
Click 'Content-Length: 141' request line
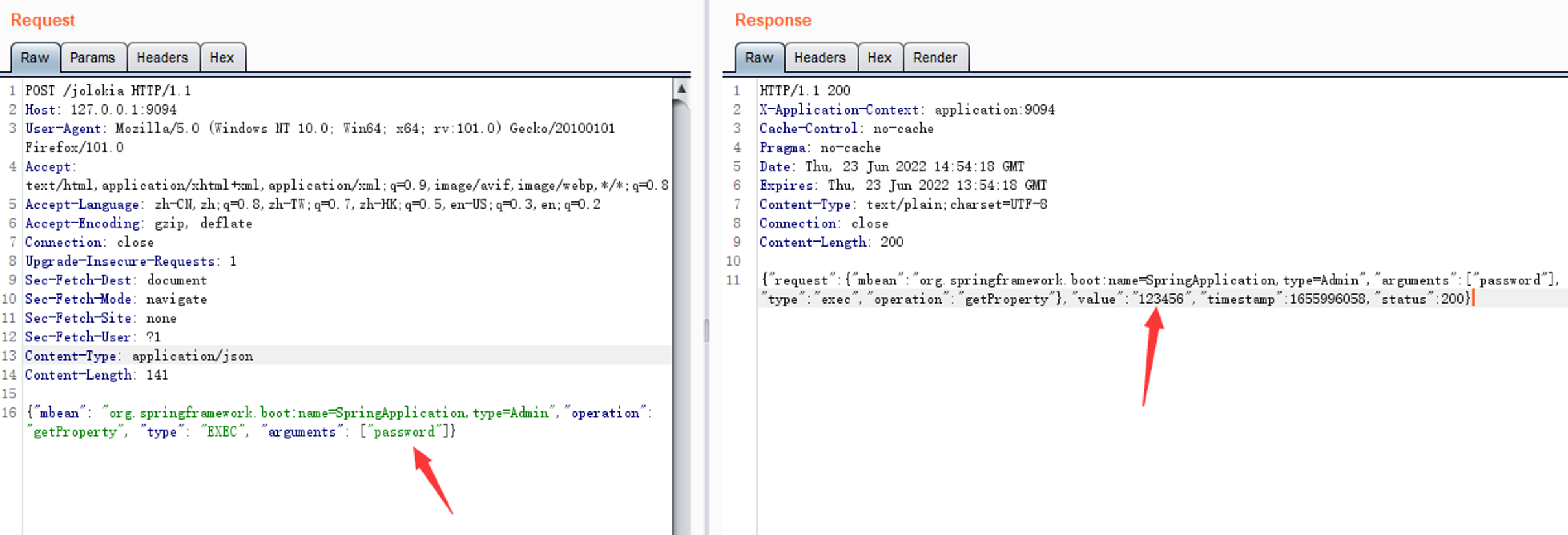(97, 375)
